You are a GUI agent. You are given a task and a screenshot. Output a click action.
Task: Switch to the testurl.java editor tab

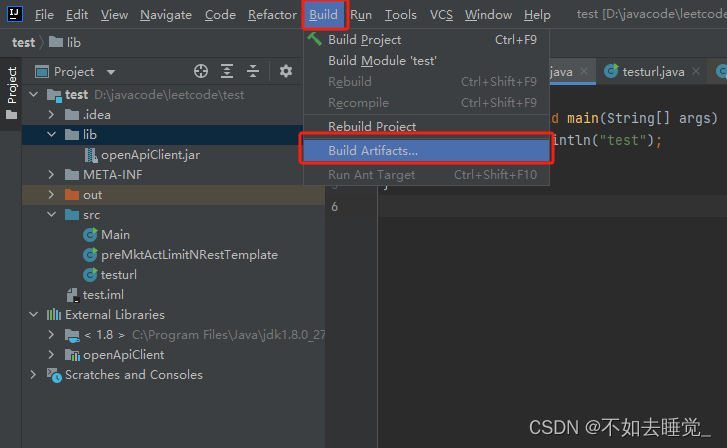pyautogui.click(x=653, y=72)
